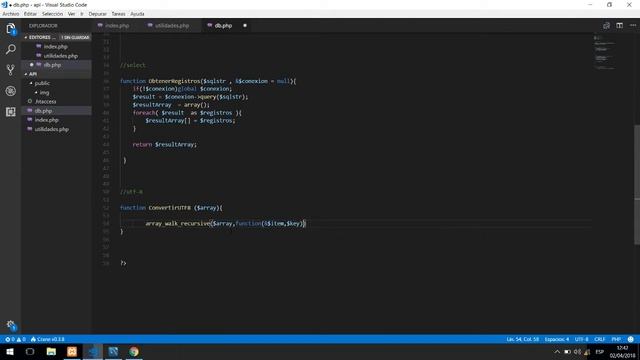The width and height of the screenshot is (640, 360).
Task: Click the 1 sin guardar badge
Action: [x=75, y=37]
